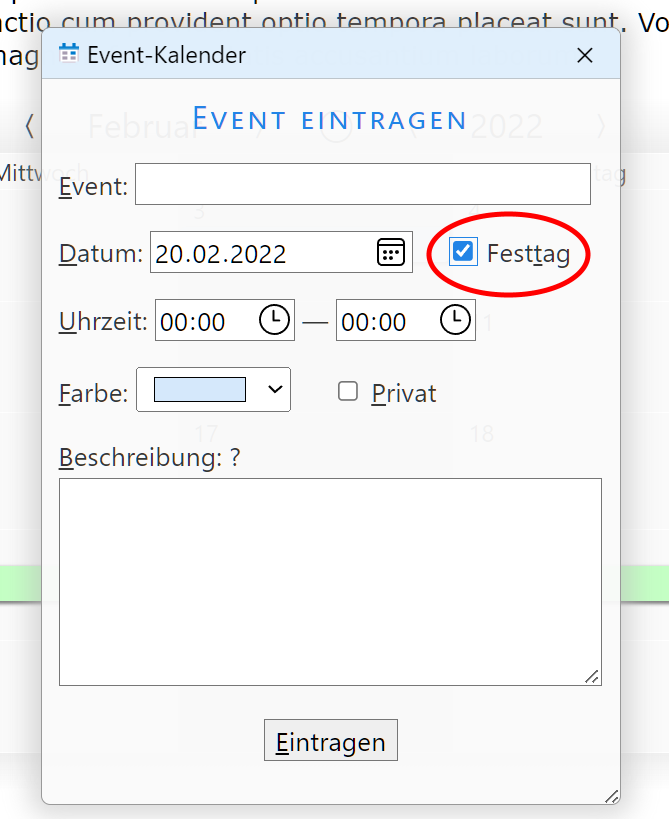Click the question mark beside Beschreibung

click(x=235, y=457)
